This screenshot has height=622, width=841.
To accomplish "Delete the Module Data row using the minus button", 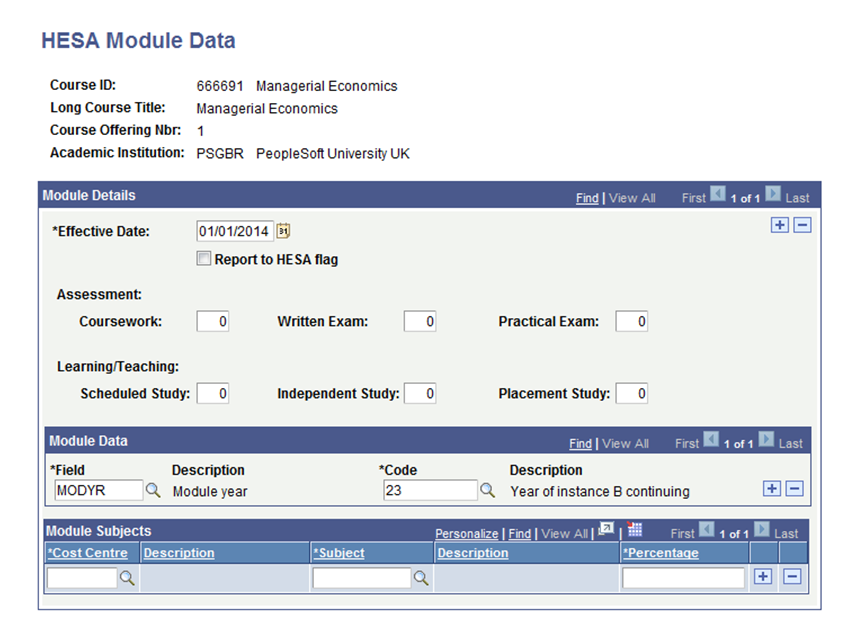I will click(794, 488).
